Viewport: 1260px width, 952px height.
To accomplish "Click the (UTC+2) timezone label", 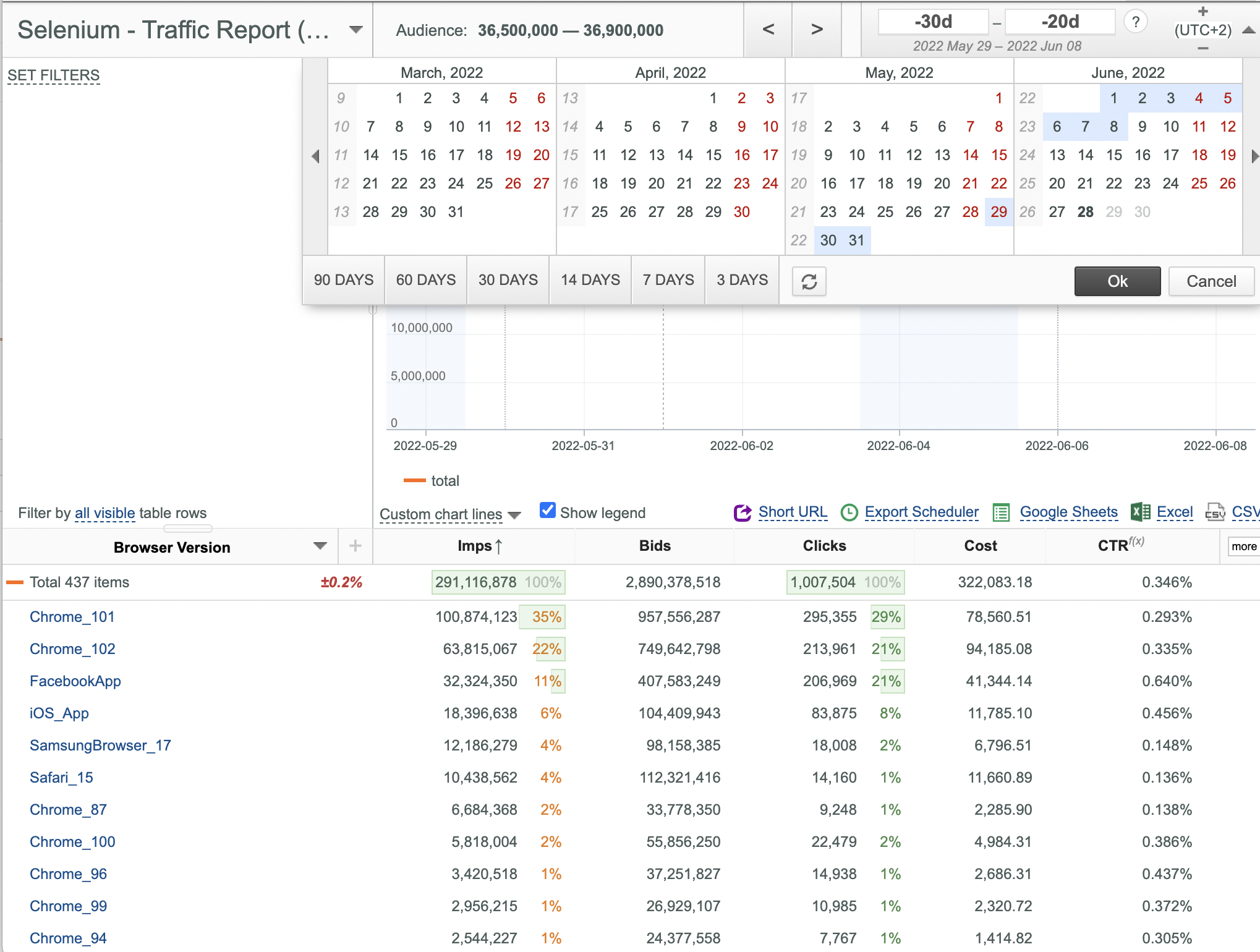I will tap(1203, 30).
